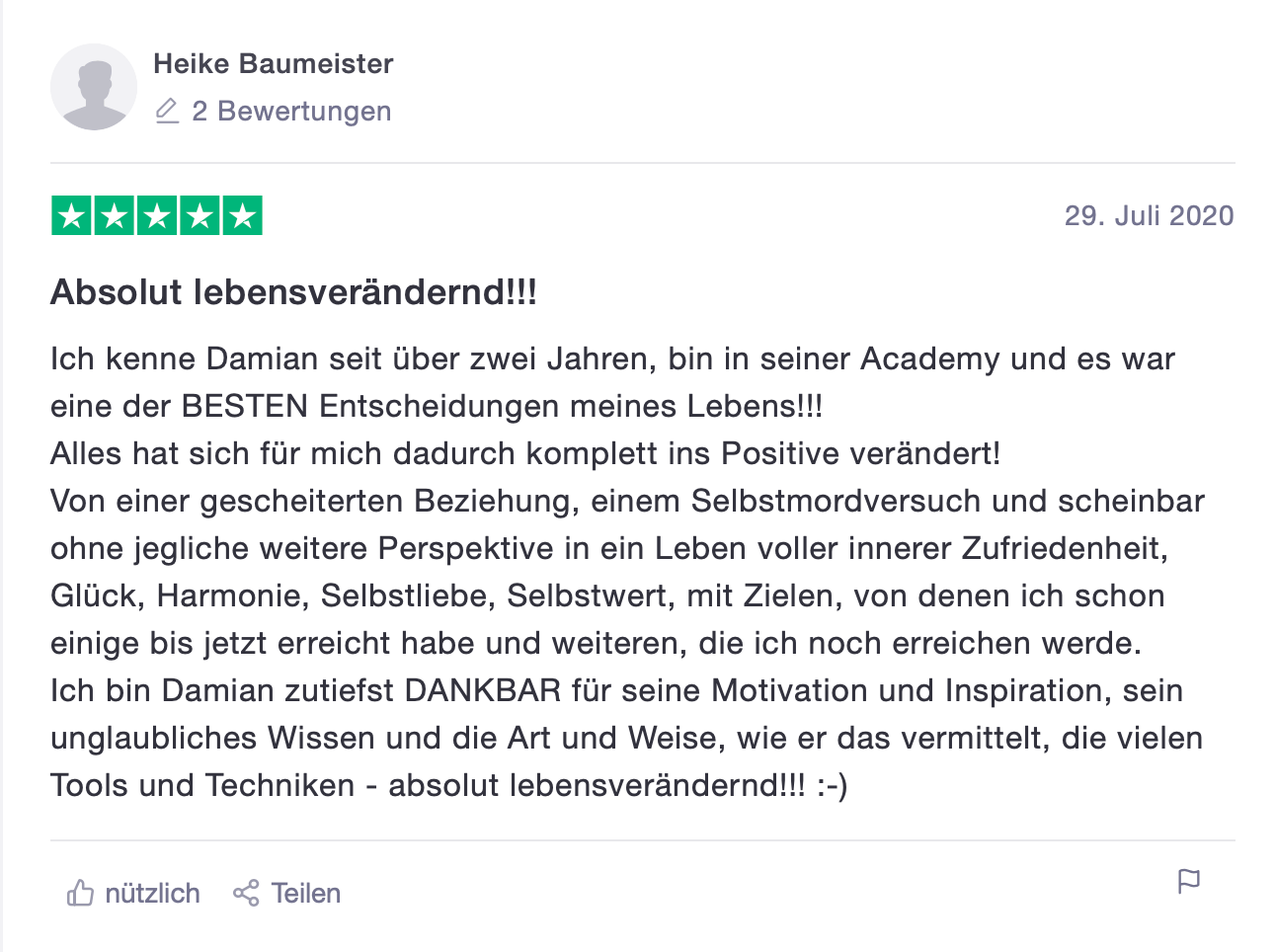The height and width of the screenshot is (952, 1276).
Task: Click the sentence Alles hat sich für mich
Action: [x=525, y=453]
